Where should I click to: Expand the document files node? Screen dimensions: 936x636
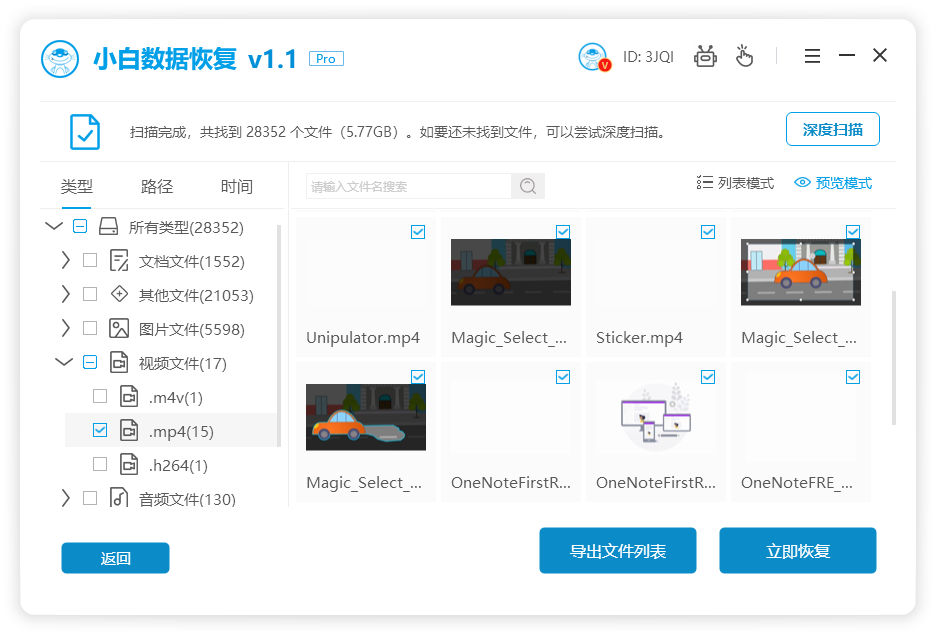click(x=66, y=260)
